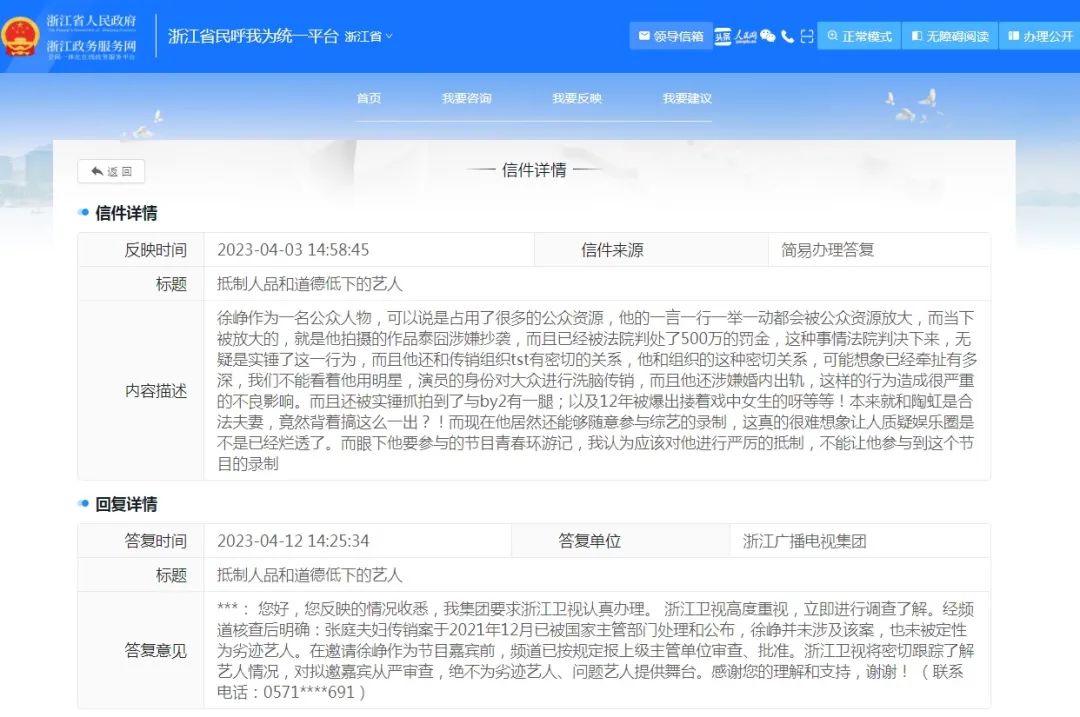Click the back arrow icon beside 返回
Image resolution: width=1080 pixels, height=717 pixels.
pos(97,172)
